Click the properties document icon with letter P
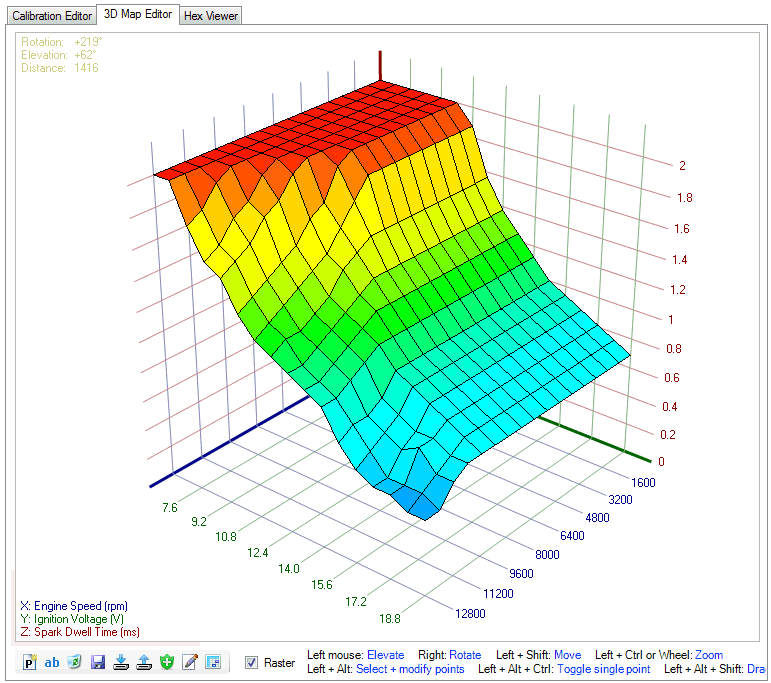The image size is (771, 683). (29, 662)
